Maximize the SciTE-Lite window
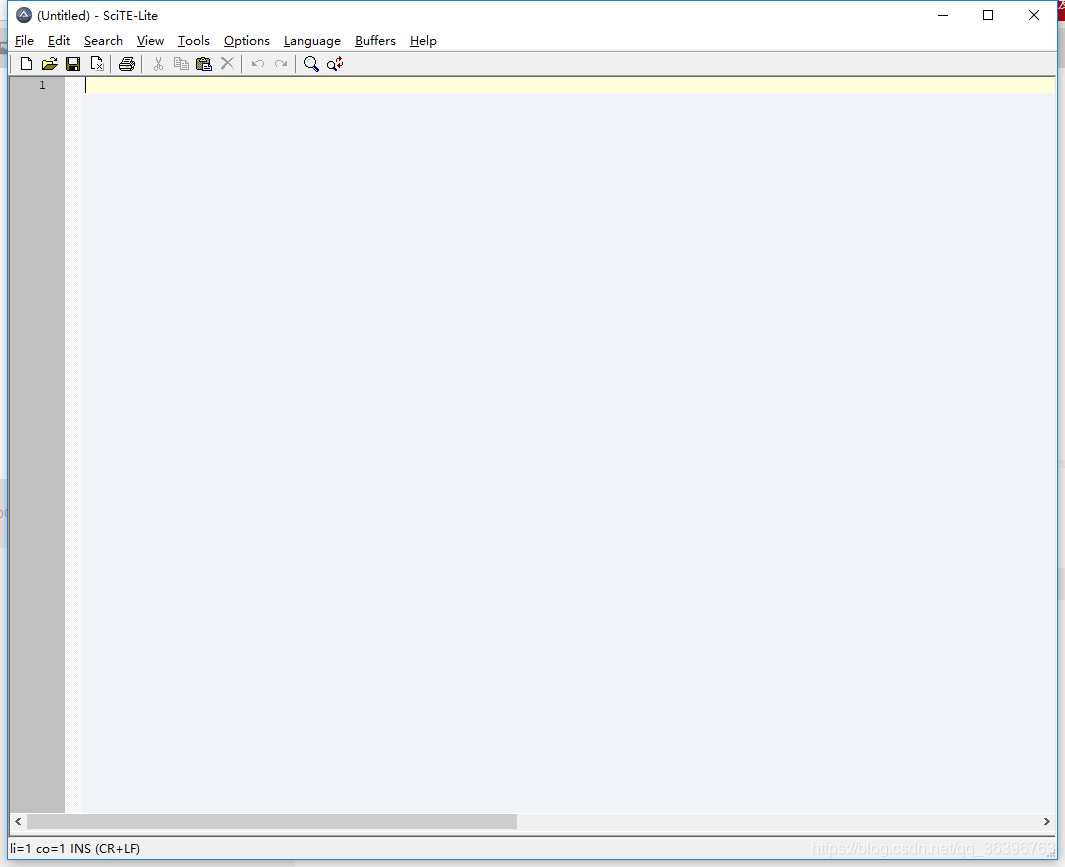The width and height of the screenshot is (1065, 867). 988,15
